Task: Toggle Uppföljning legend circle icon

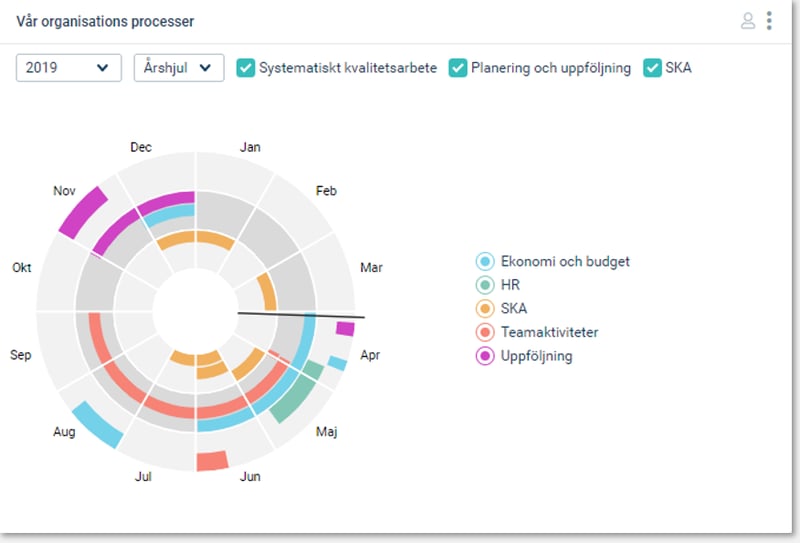Action: [x=485, y=356]
